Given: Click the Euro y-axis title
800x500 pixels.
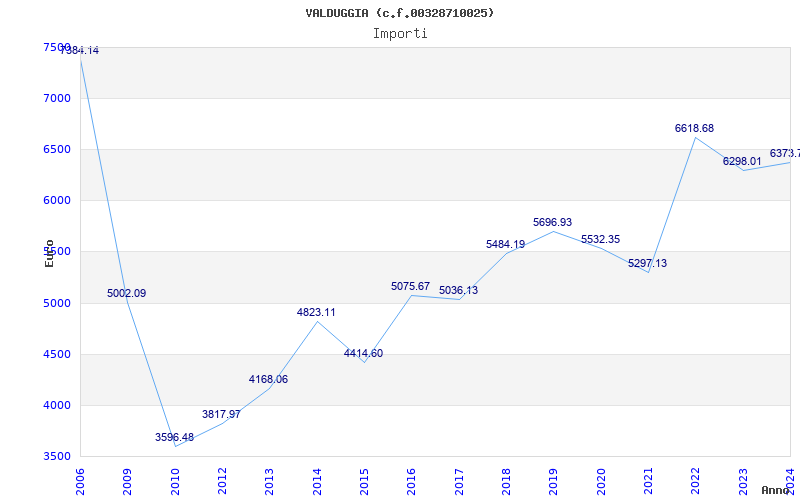Looking at the screenshot, I should pos(49,253).
